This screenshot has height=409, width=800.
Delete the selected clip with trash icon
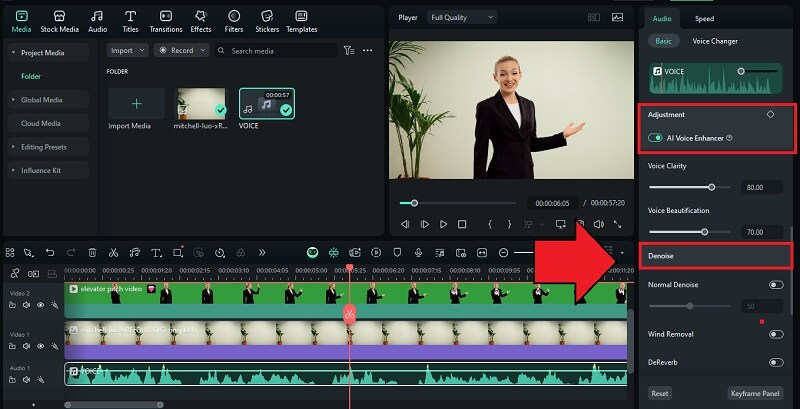tap(92, 252)
